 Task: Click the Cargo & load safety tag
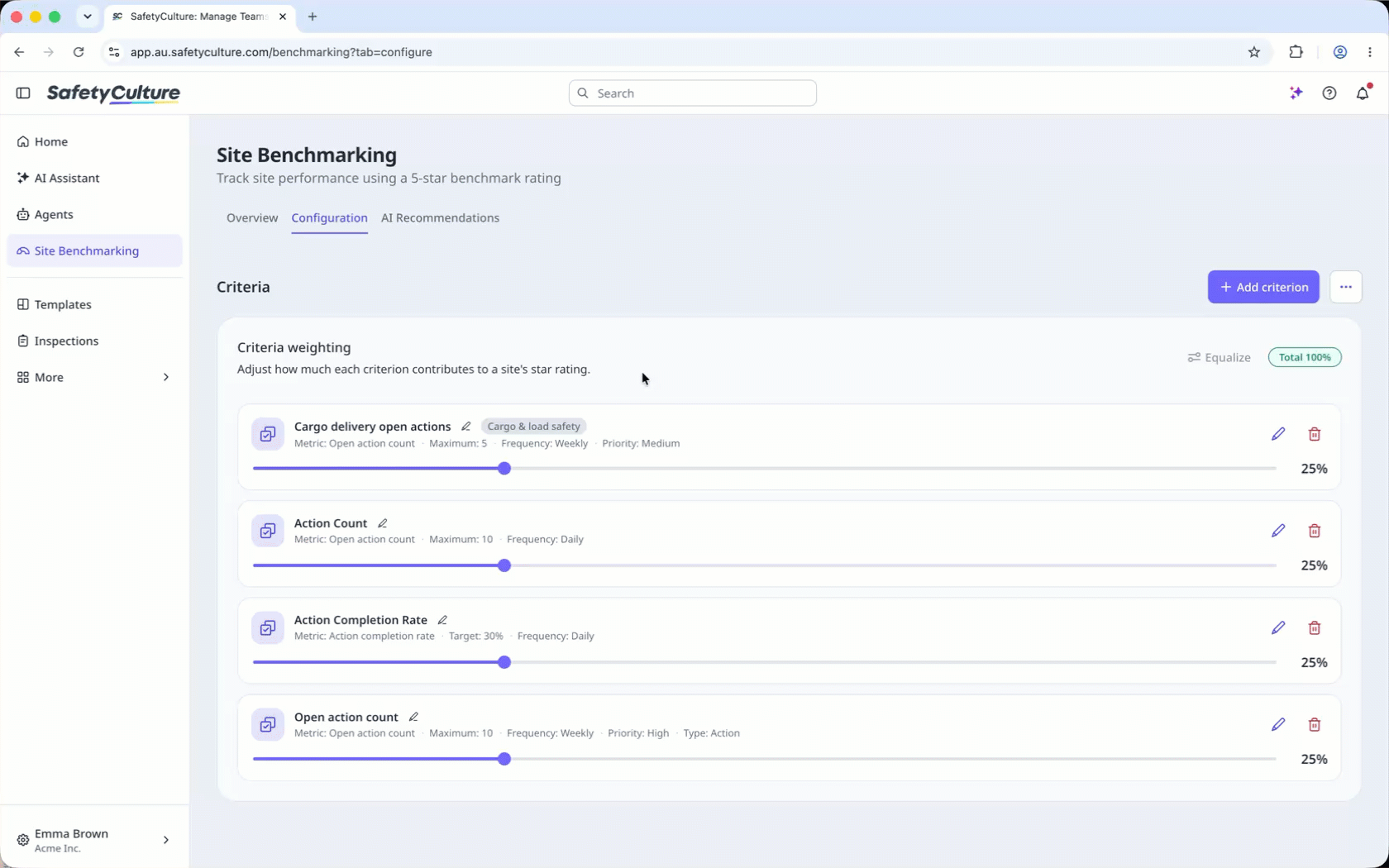(533, 427)
